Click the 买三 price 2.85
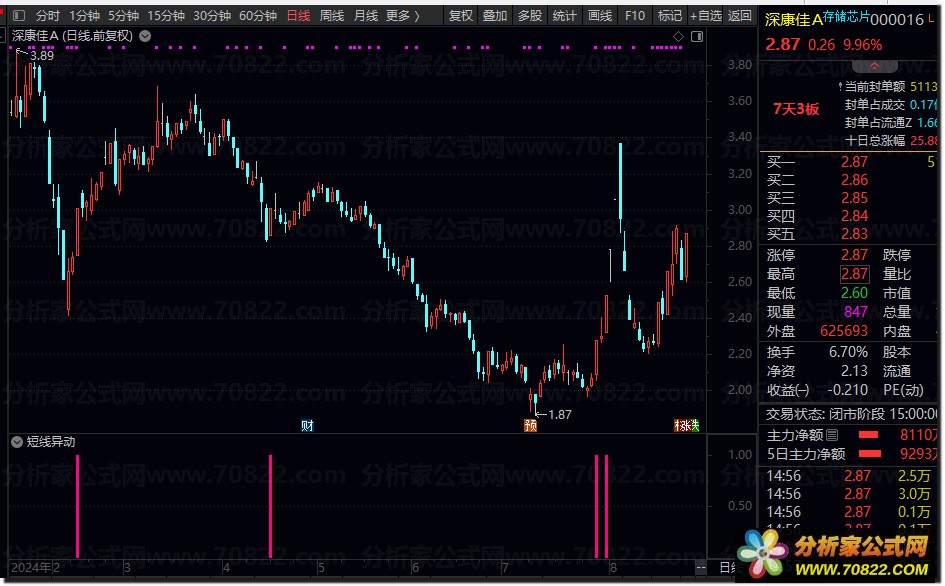This screenshot has width=945, height=586. (x=855, y=198)
